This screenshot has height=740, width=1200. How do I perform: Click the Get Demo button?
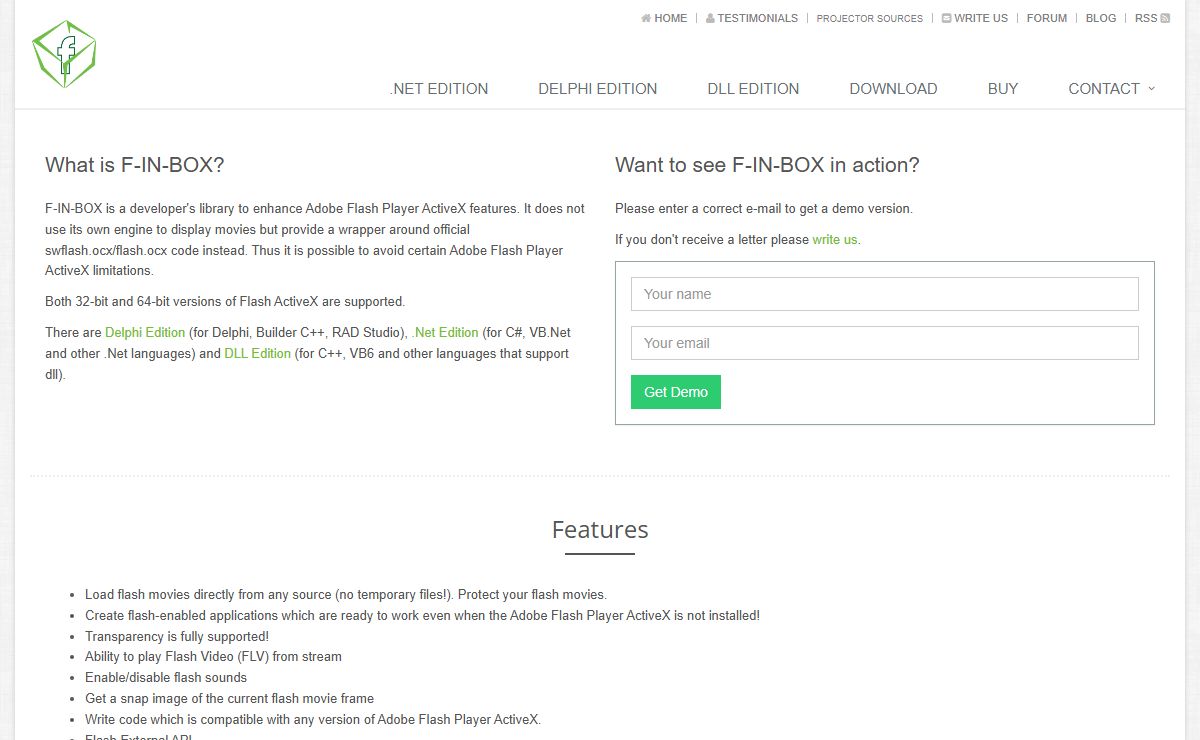(x=676, y=392)
